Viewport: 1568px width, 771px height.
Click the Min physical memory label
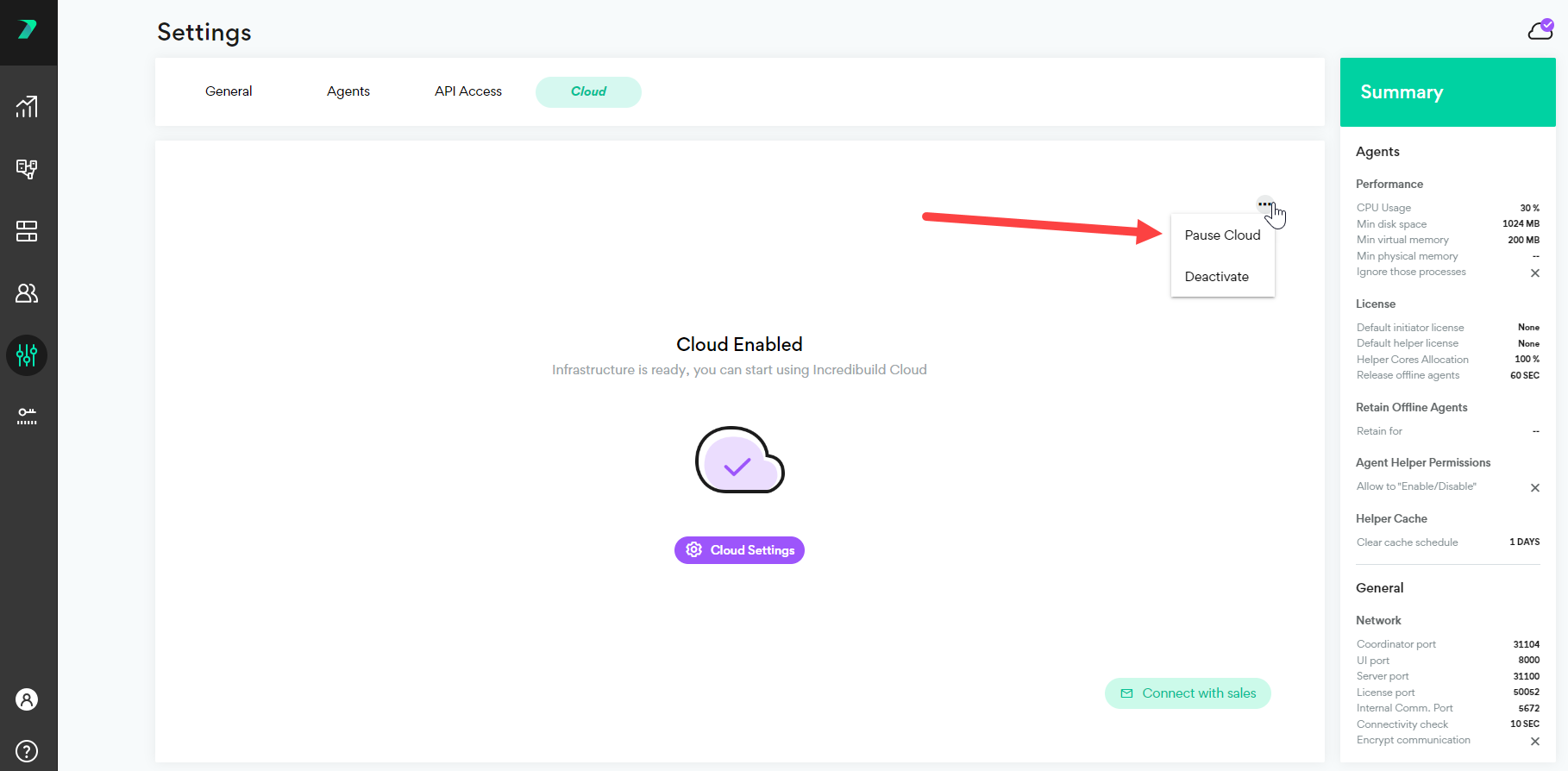(x=1407, y=256)
